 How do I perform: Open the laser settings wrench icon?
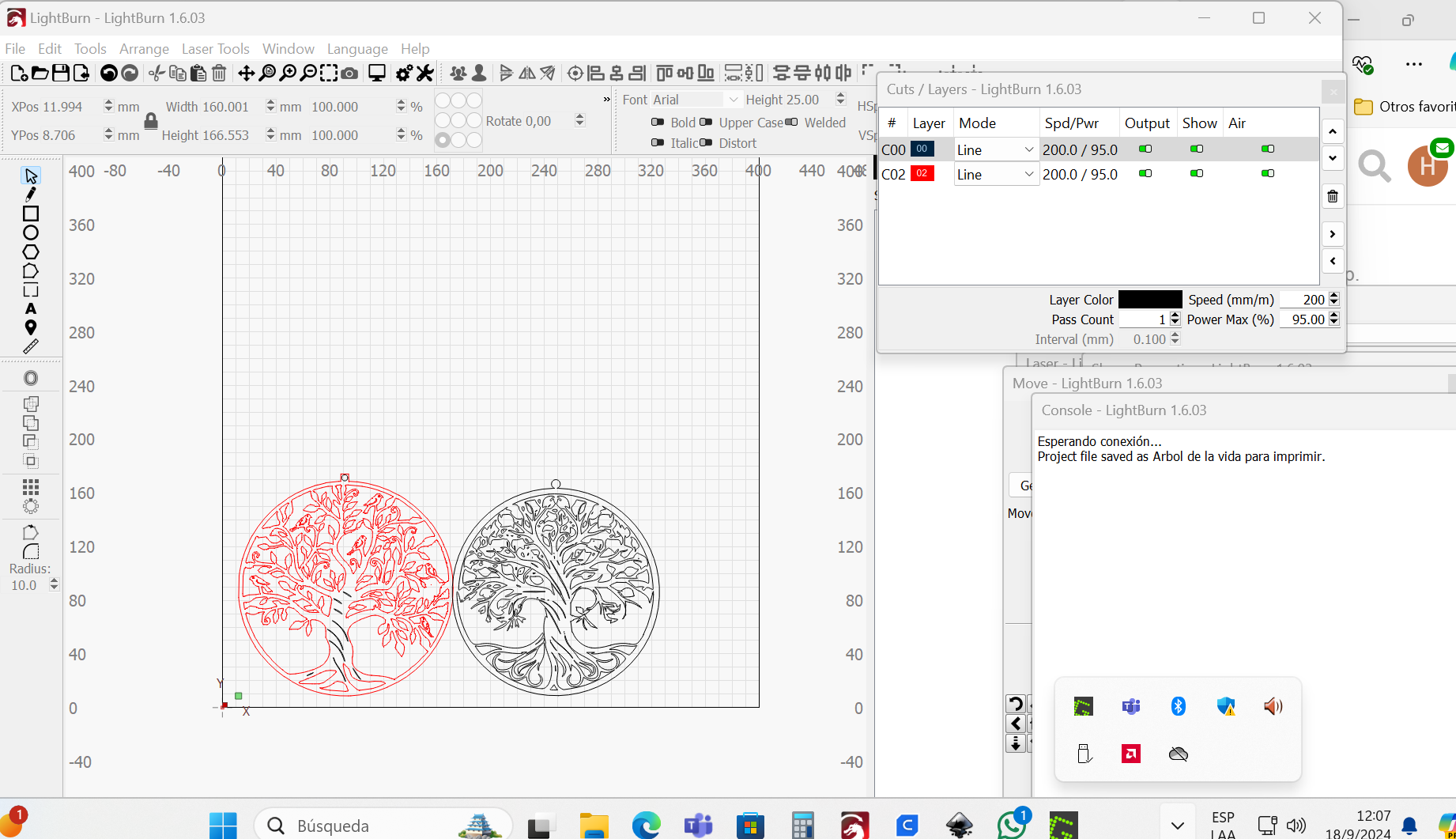click(424, 73)
